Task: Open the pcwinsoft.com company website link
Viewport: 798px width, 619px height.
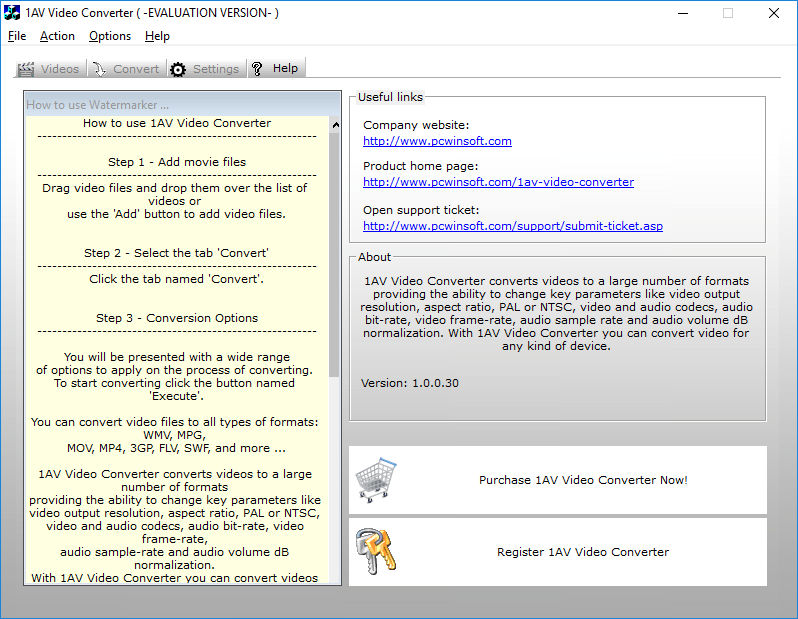Action: 437,141
